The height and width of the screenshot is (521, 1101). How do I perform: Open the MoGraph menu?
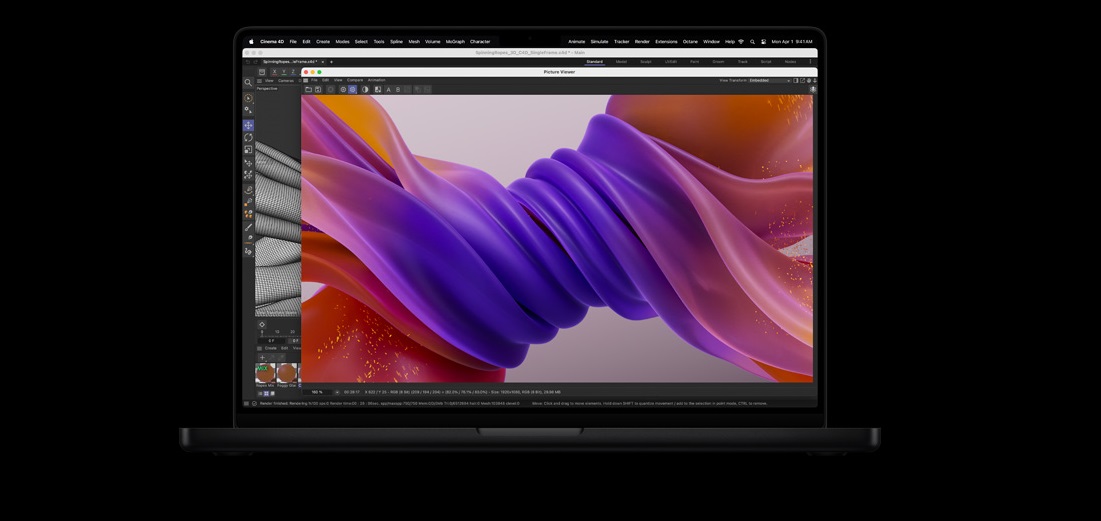coord(455,41)
